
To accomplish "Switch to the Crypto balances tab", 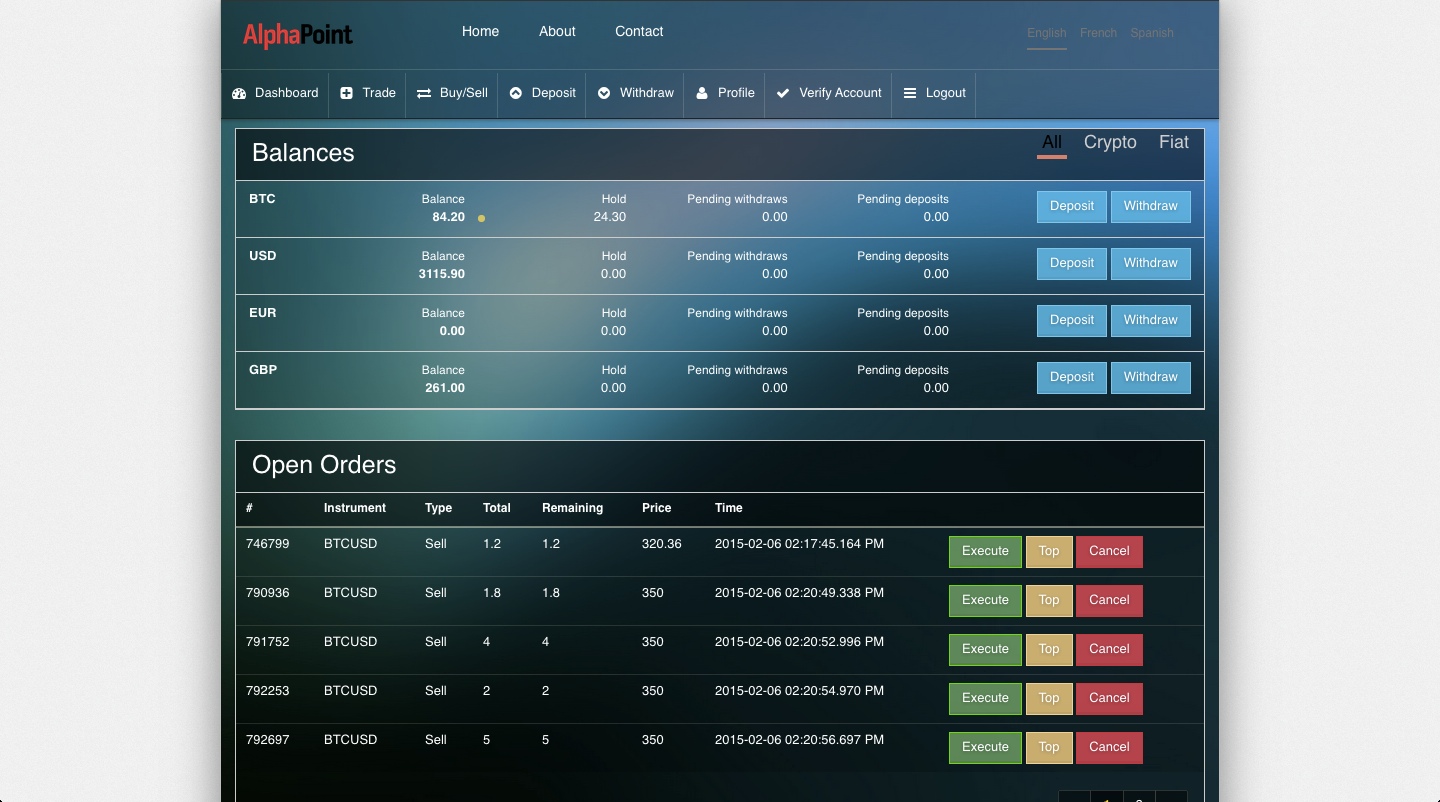I will point(1110,142).
